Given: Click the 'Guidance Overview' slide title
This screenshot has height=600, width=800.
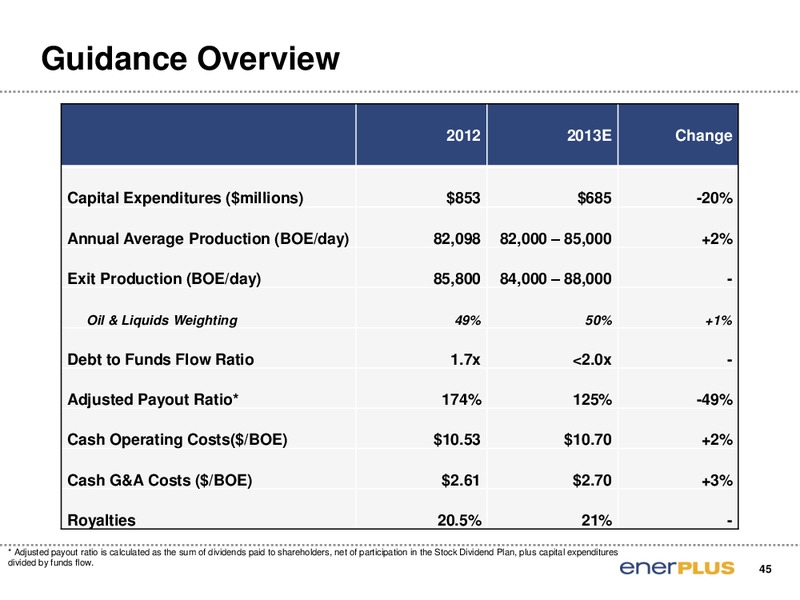Looking at the screenshot, I should click(x=190, y=59).
